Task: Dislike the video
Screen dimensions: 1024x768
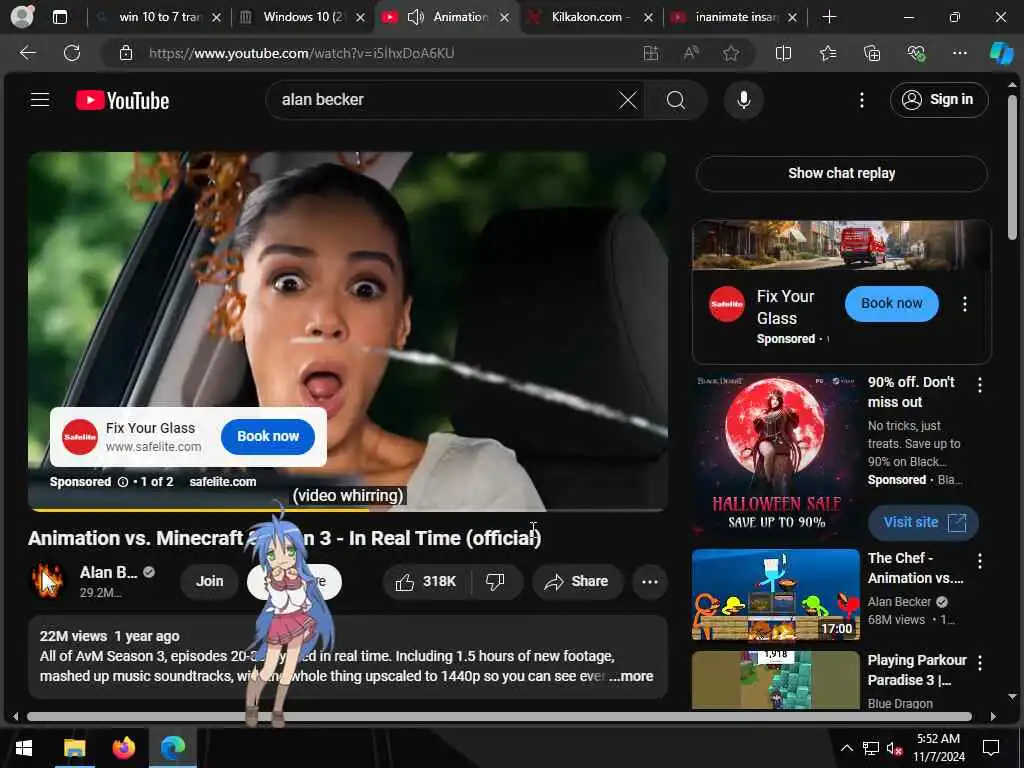Action: pos(496,581)
